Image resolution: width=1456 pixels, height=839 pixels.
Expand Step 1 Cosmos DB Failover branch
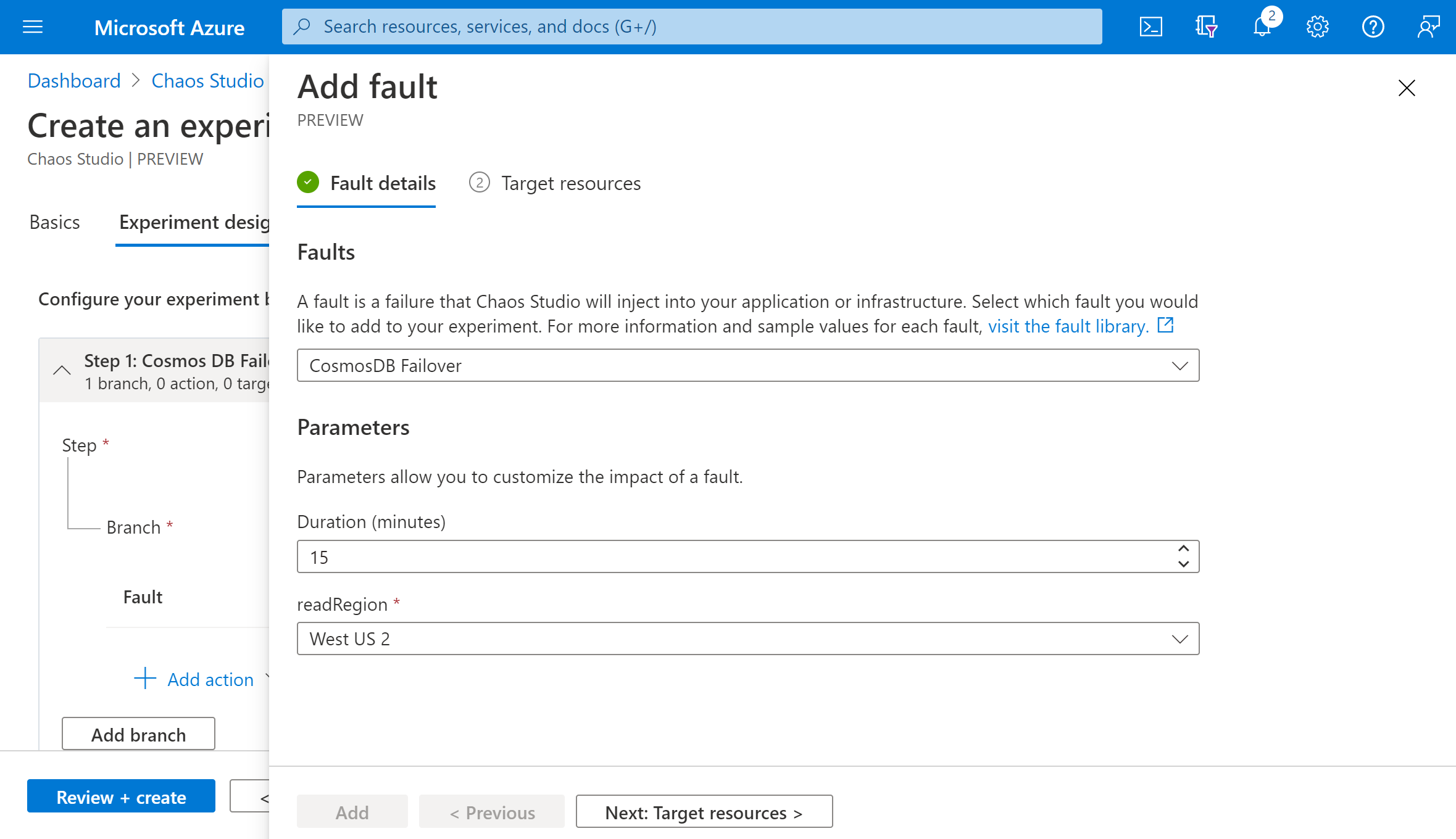click(63, 369)
